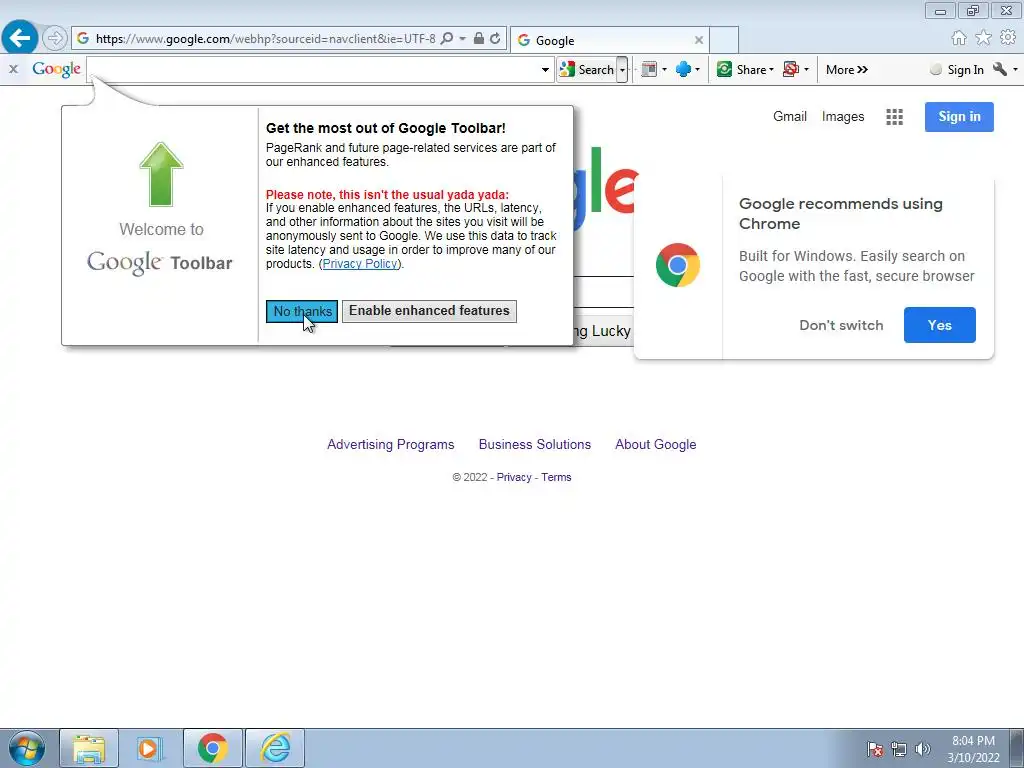Open the Privacy Policy link
1024x768 pixels.
[x=360, y=264]
